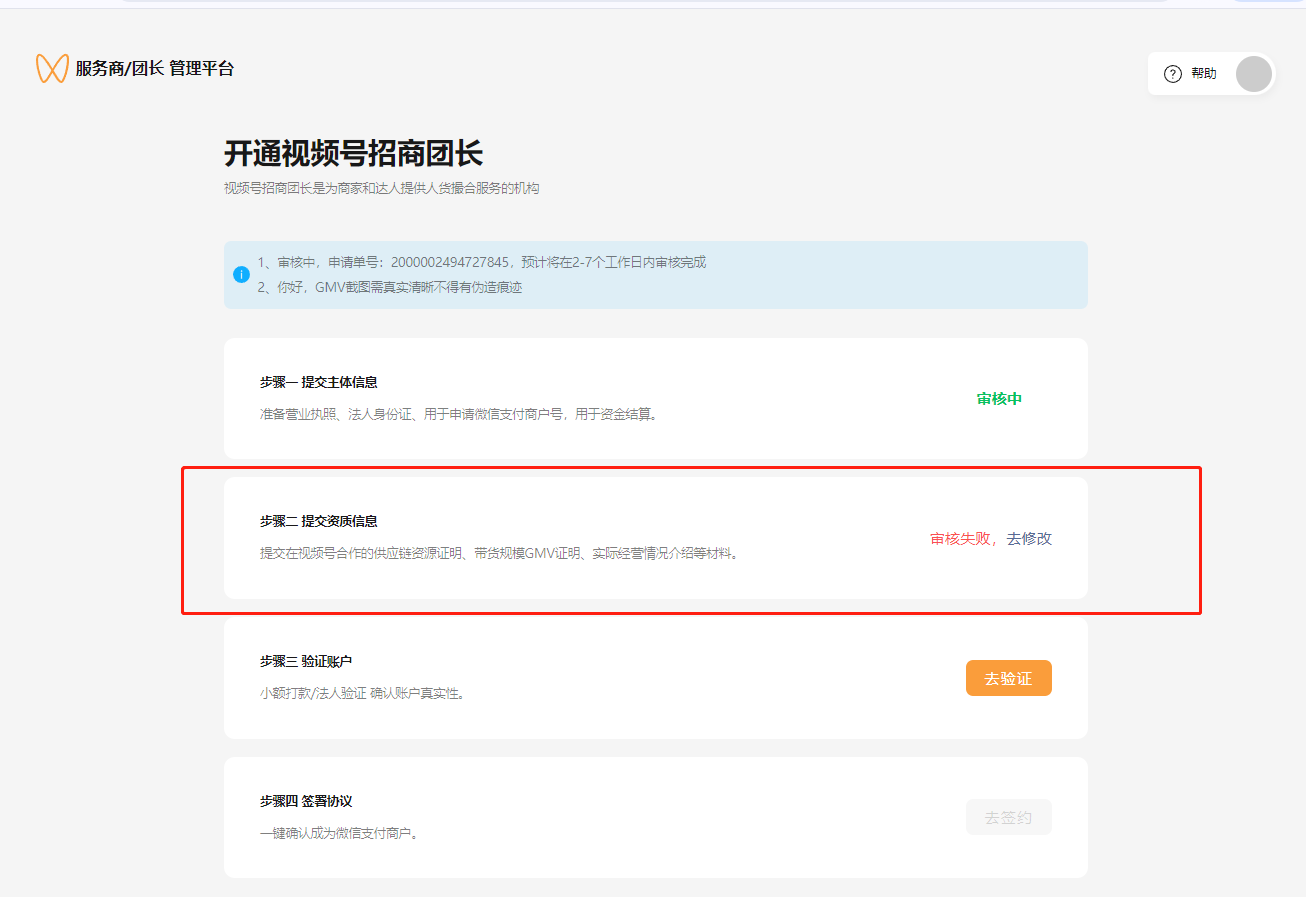The width and height of the screenshot is (1306, 897).
Task: Click the orange 去验证 button
Action: (1008, 678)
